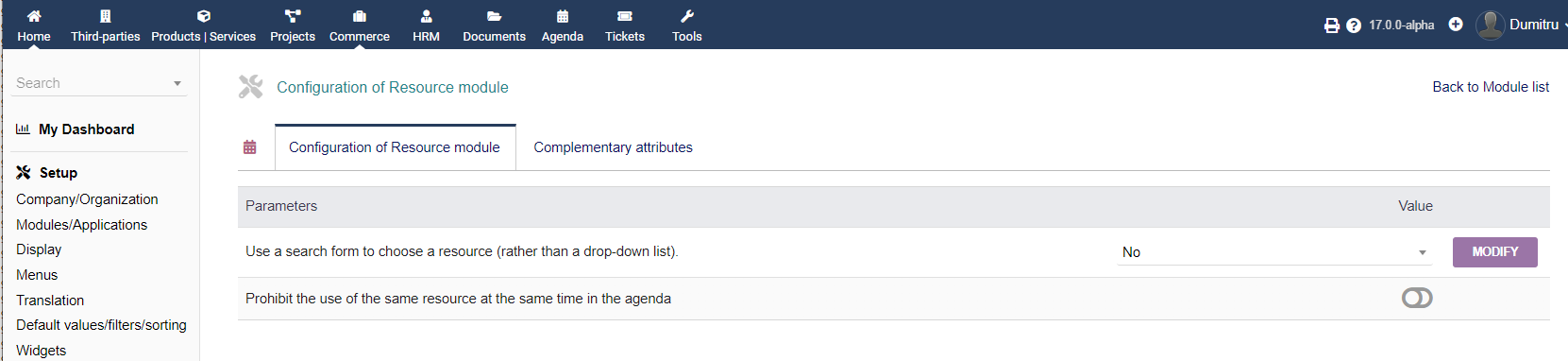Open the Projects menu icon

click(x=293, y=16)
